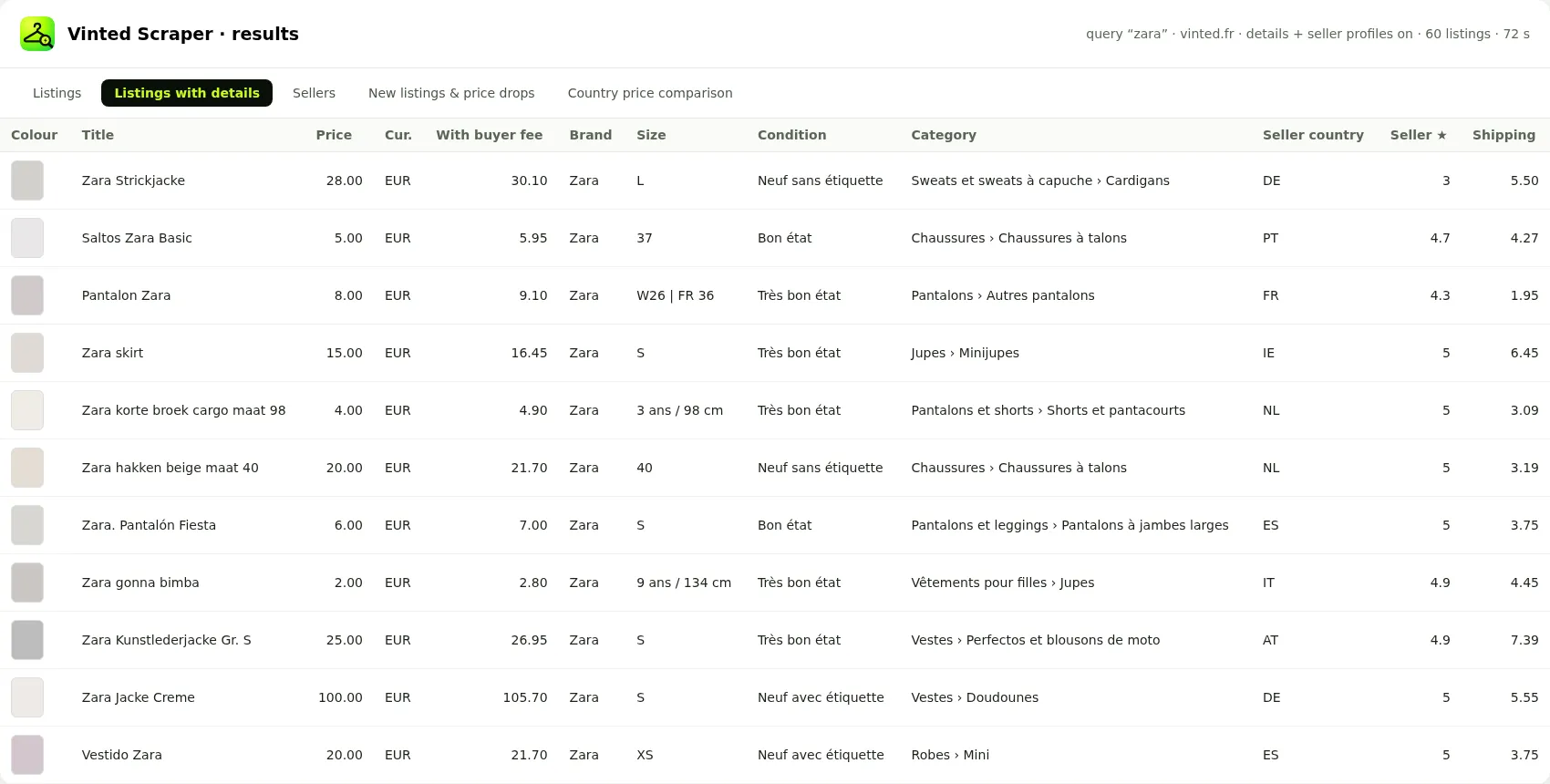Click category 'Vestes › Perfectos et blousons de moto'
The height and width of the screenshot is (784, 1550).
tap(1036, 640)
